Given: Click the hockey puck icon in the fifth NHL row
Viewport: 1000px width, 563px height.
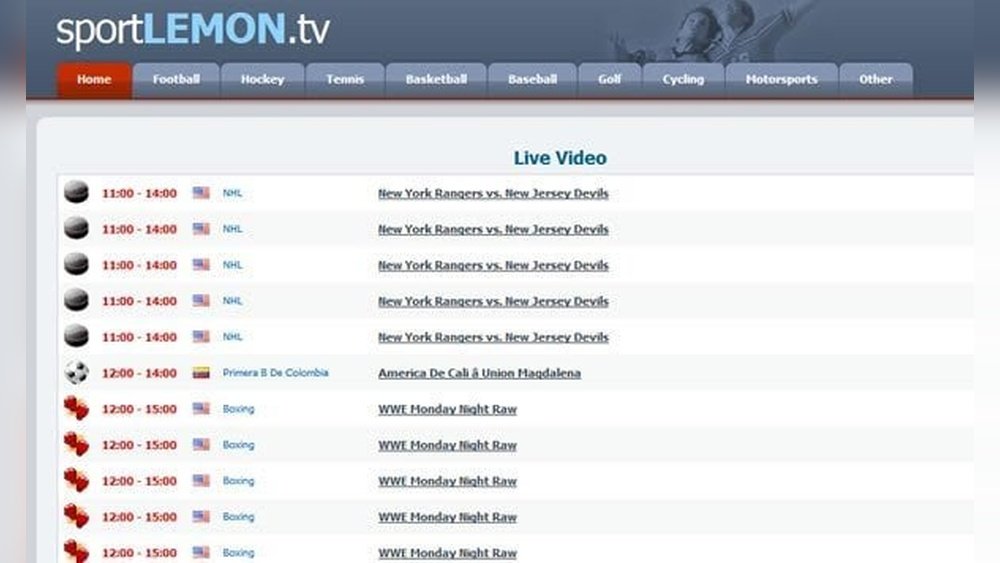Looking at the screenshot, I should 76,337.
